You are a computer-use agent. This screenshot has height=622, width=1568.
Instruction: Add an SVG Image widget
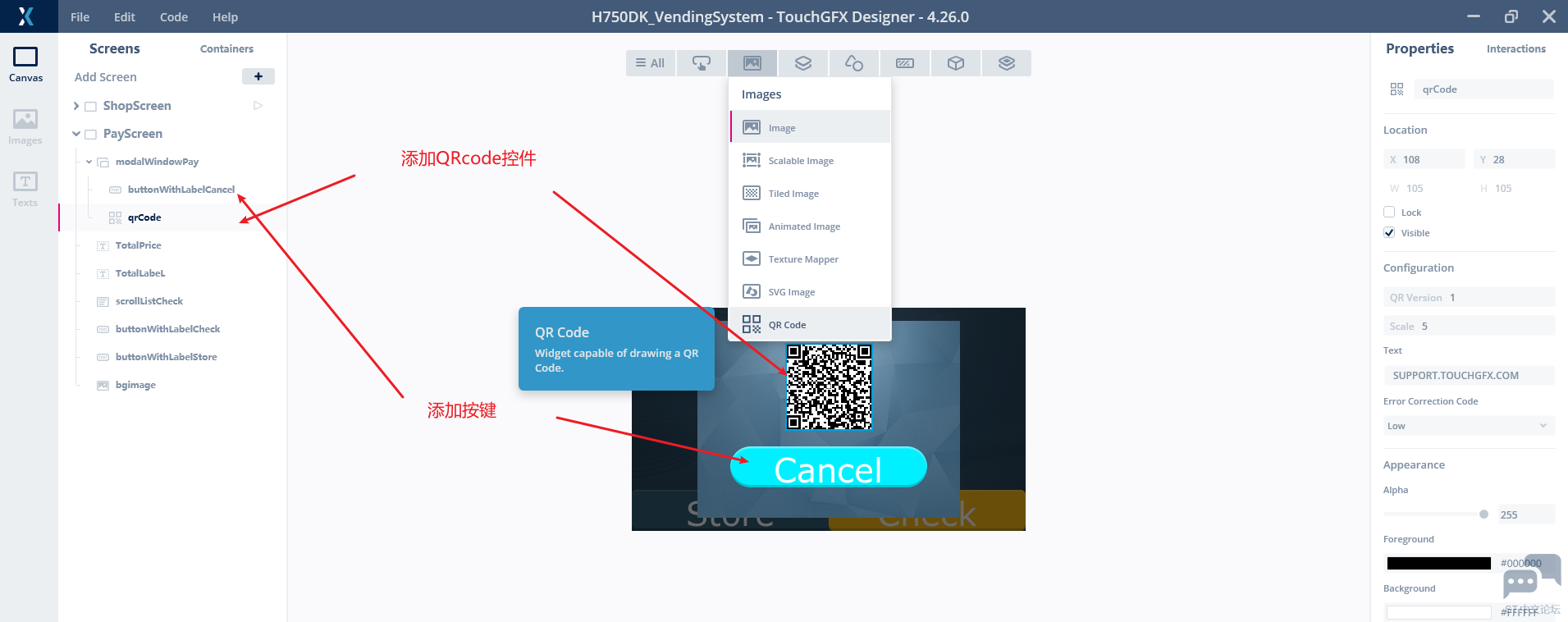click(x=810, y=291)
